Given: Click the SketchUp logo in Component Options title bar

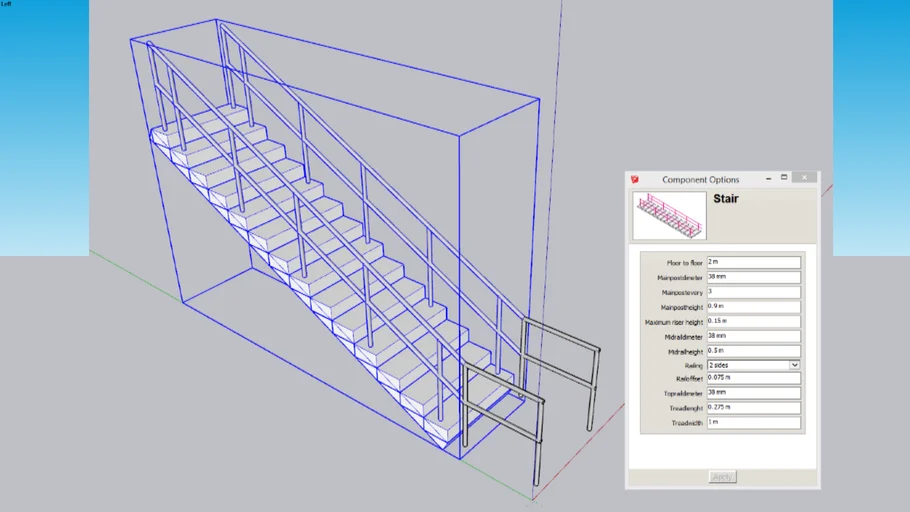Looking at the screenshot, I should (635, 180).
